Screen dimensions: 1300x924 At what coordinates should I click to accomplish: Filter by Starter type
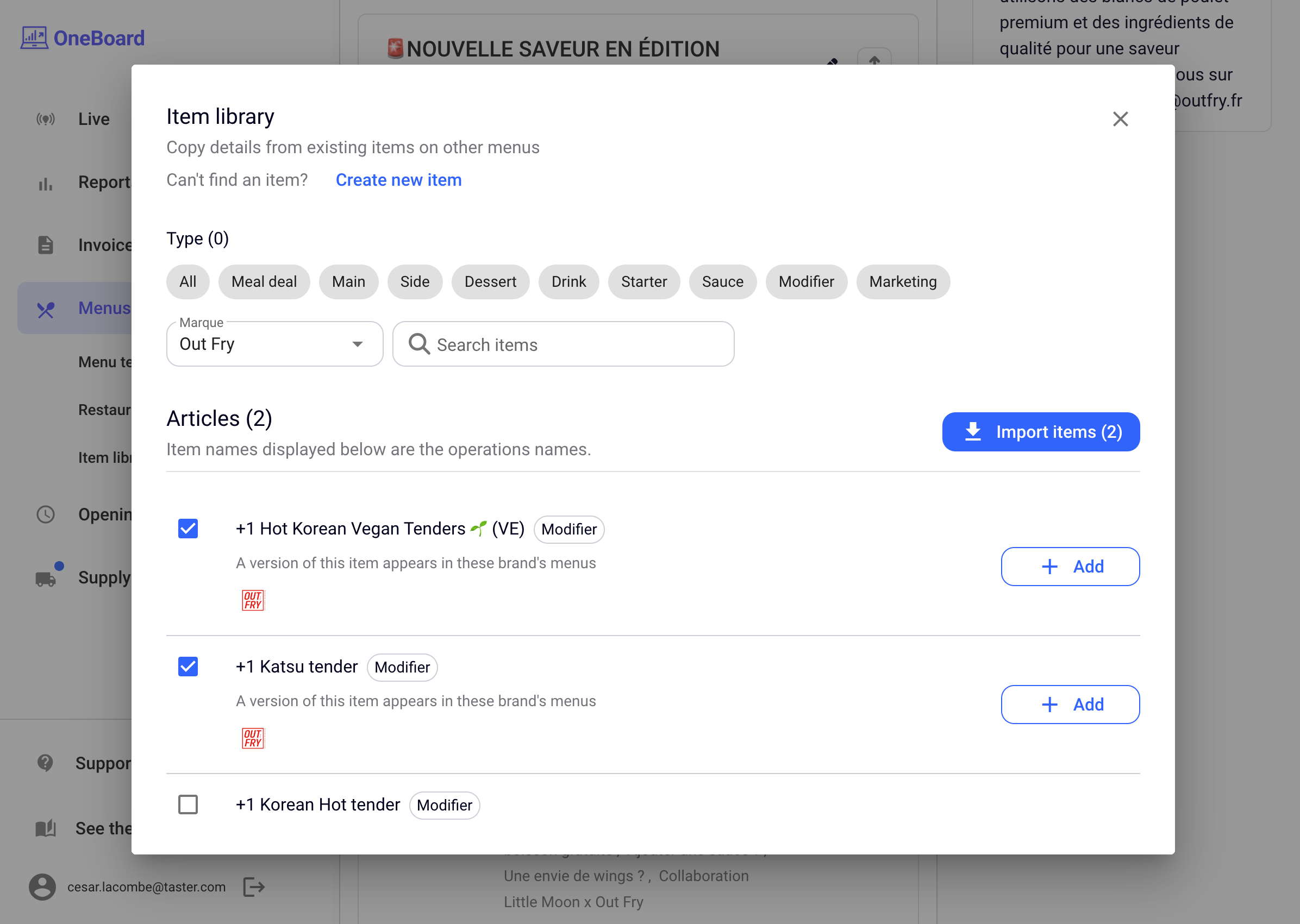coord(643,281)
